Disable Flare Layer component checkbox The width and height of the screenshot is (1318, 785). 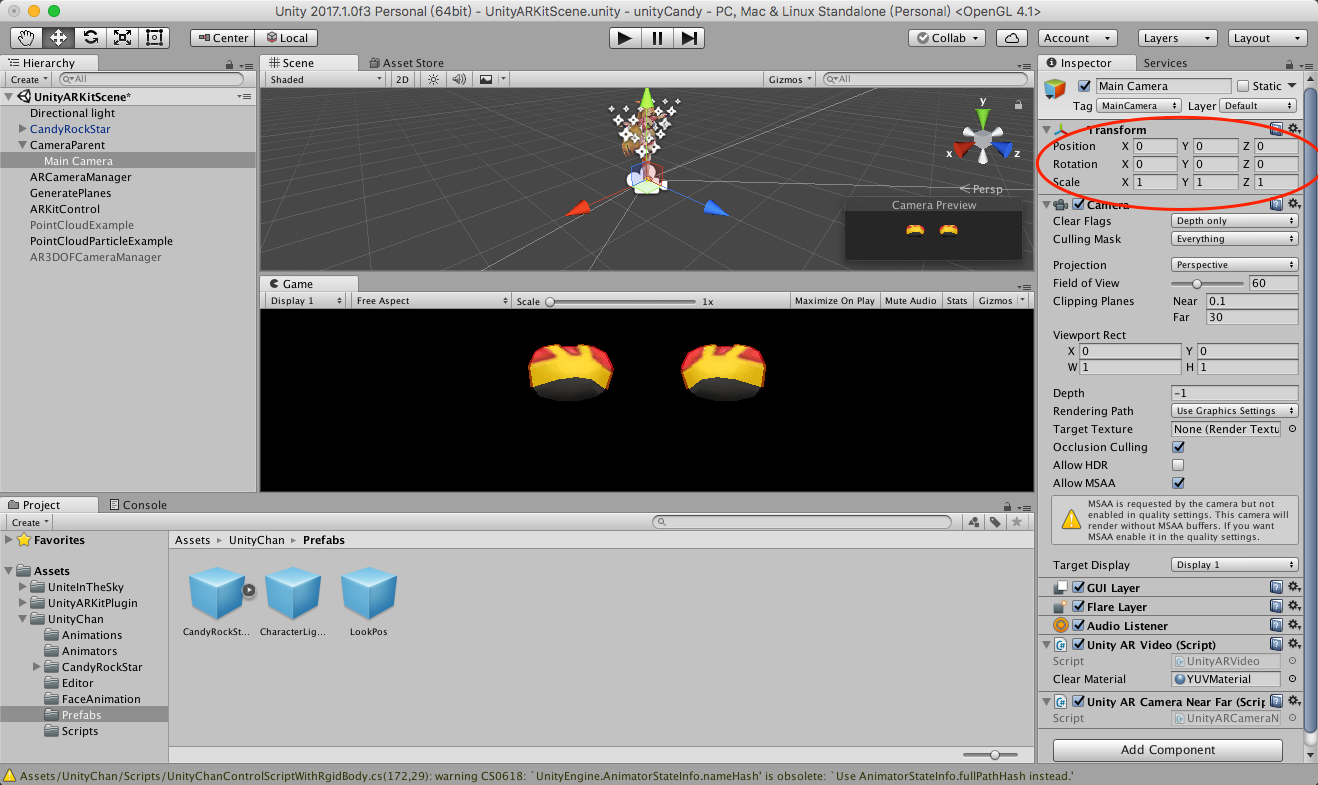(x=1078, y=607)
